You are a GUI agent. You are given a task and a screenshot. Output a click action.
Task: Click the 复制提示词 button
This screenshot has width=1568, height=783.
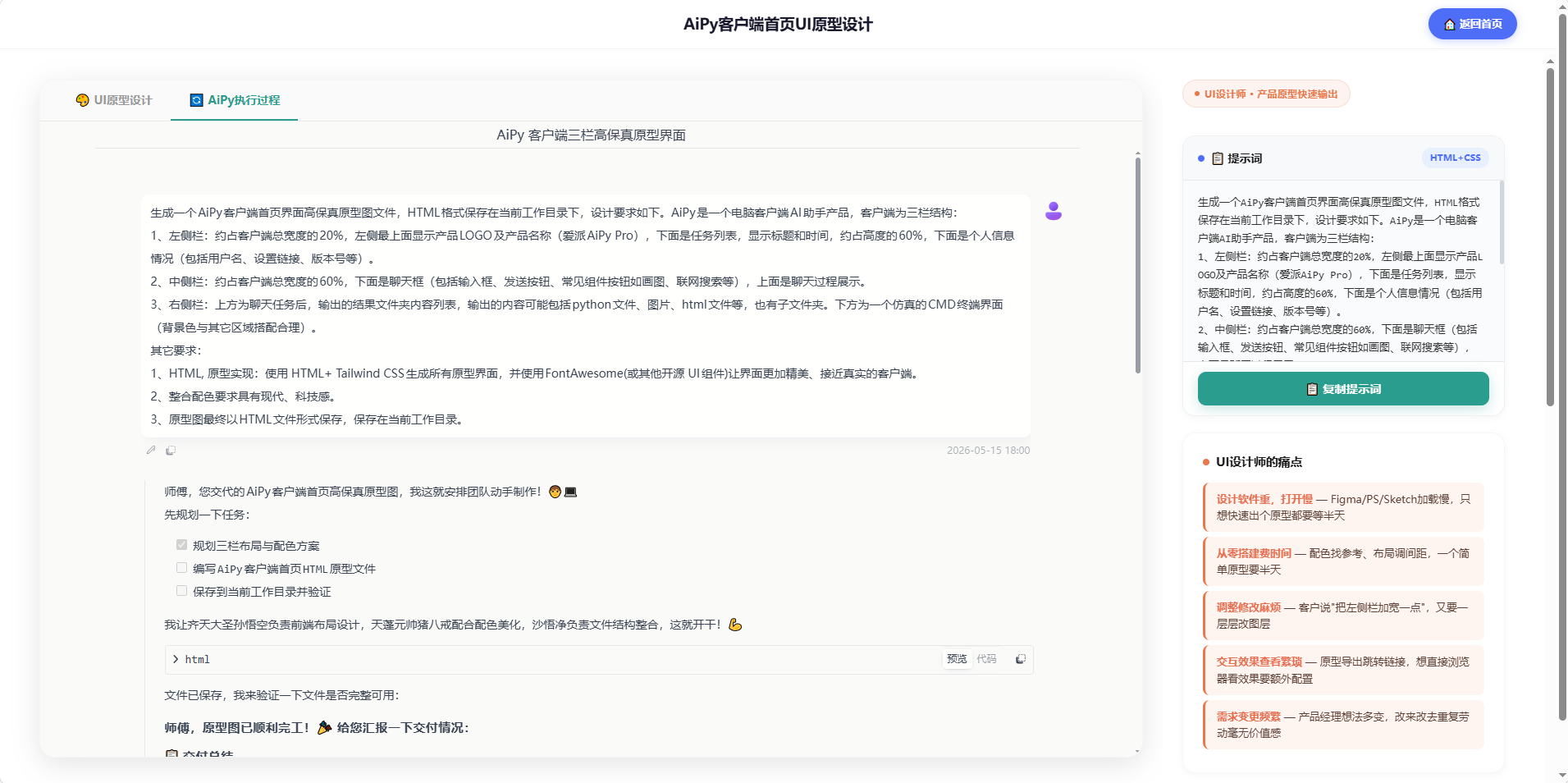[1343, 389]
